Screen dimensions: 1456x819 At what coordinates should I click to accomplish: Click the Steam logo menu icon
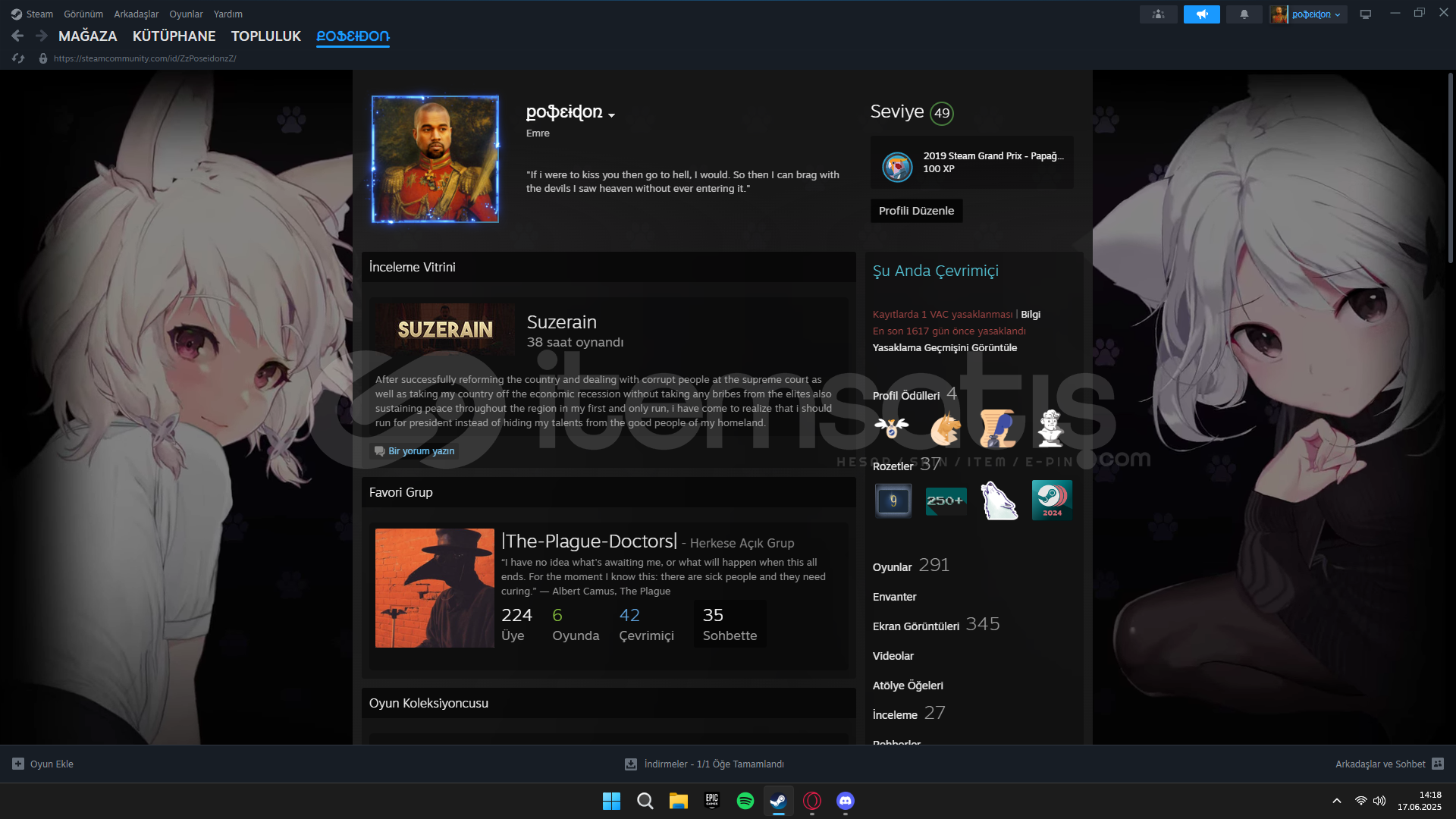16,14
